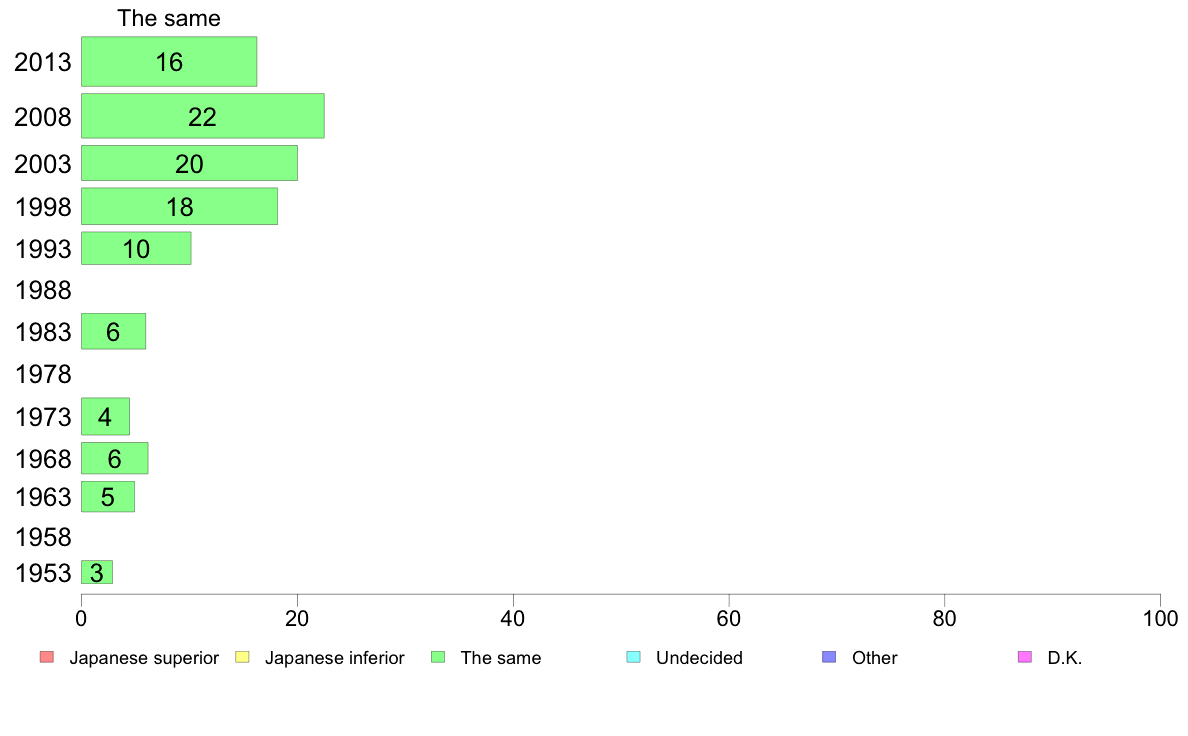Click the red Japanese superior legend swatch
This screenshot has width=1188, height=736.
[x=47, y=656]
